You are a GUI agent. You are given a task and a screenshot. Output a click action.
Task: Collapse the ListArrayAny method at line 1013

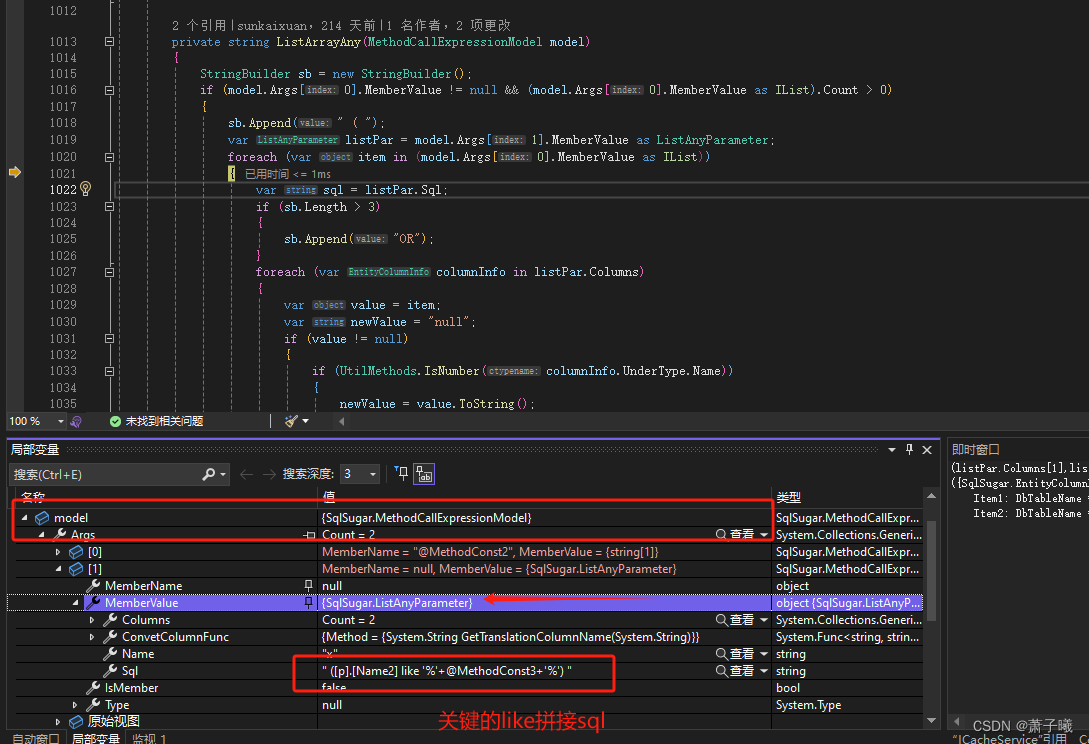point(109,42)
